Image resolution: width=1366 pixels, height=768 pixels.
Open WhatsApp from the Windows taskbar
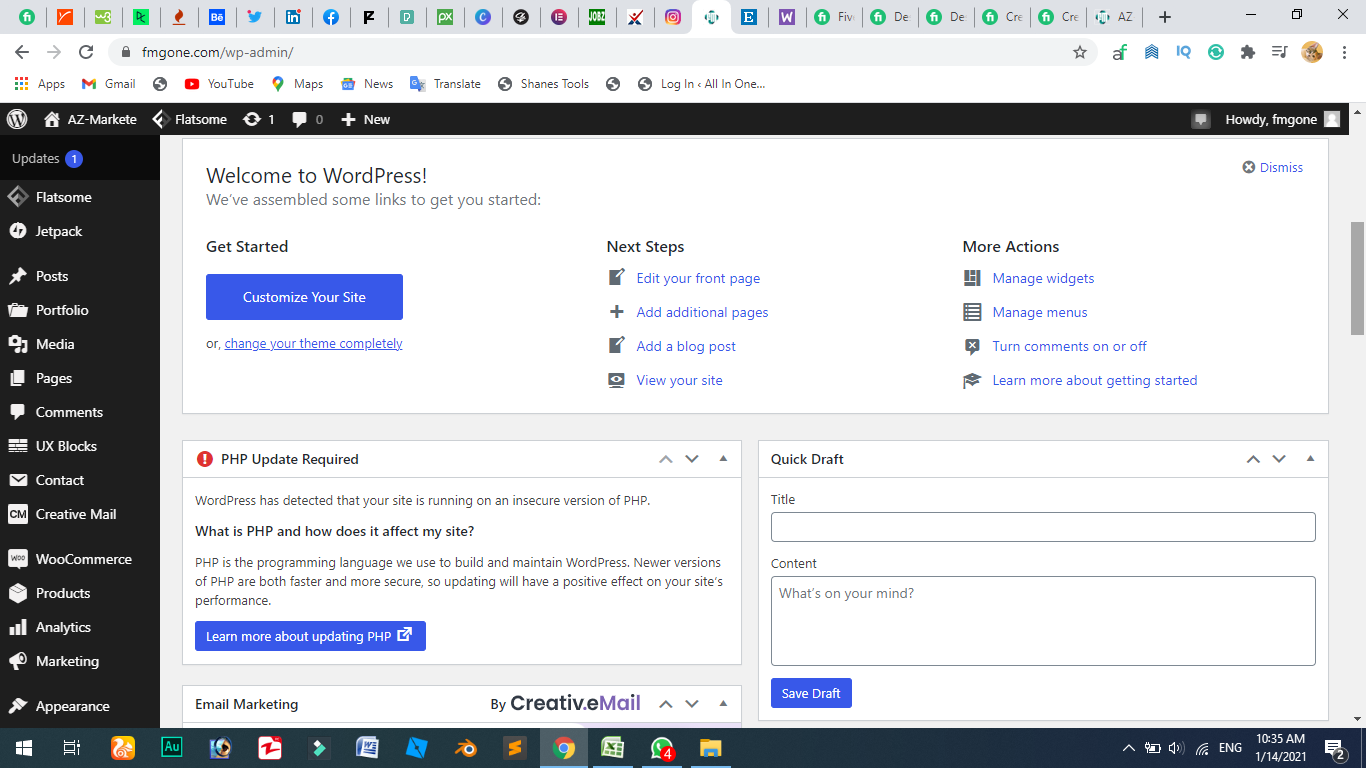click(x=661, y=748)
